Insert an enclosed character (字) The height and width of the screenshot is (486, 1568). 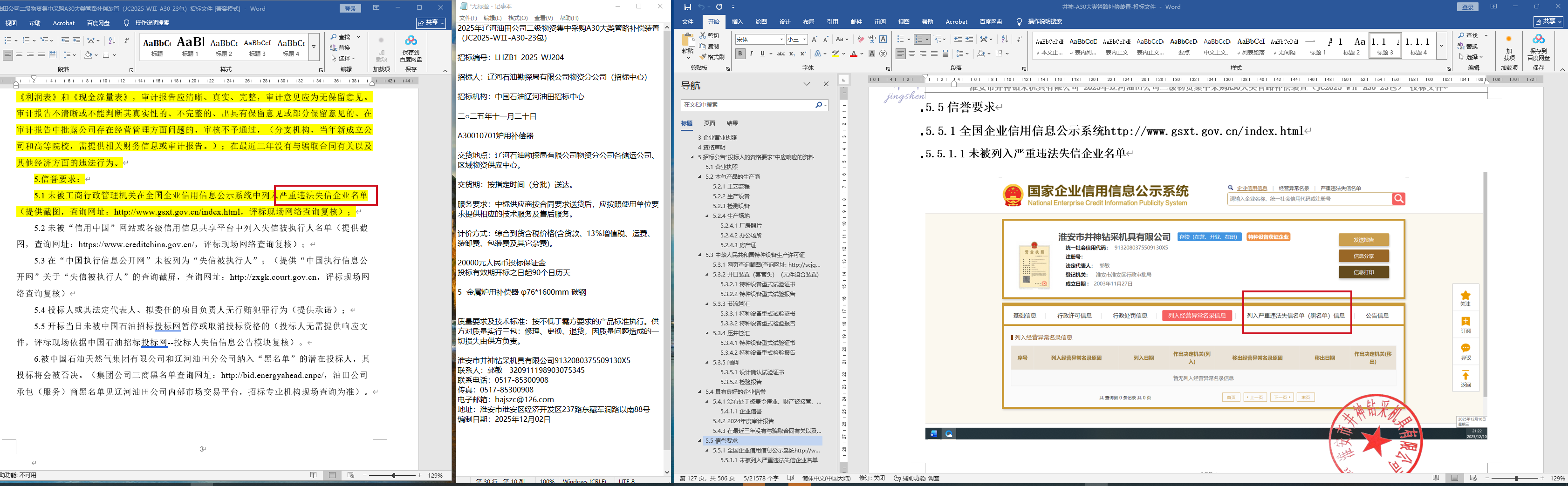(883, 54)
